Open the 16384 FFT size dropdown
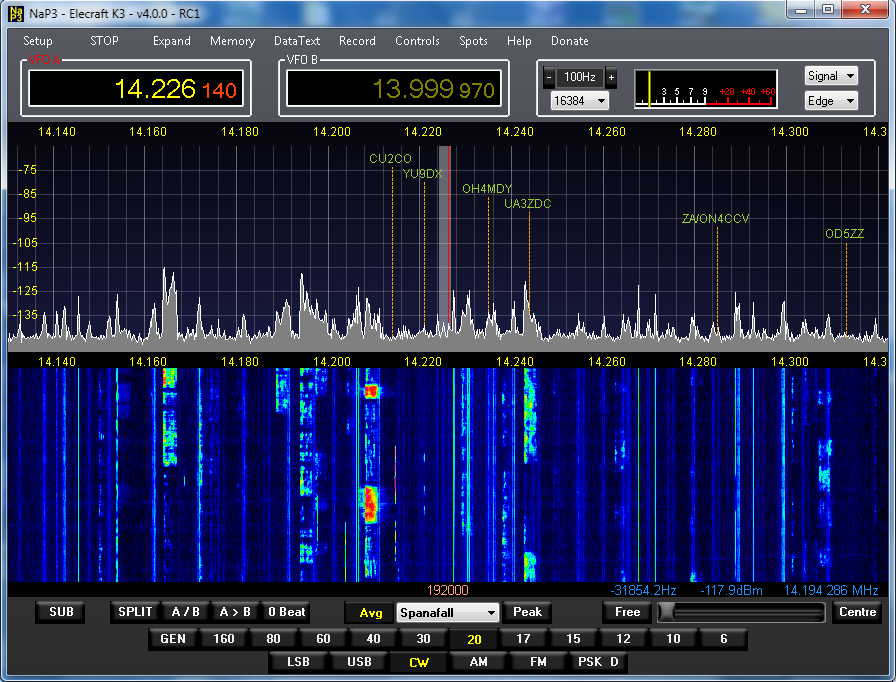The image size is (896, 682). point(579,101)
